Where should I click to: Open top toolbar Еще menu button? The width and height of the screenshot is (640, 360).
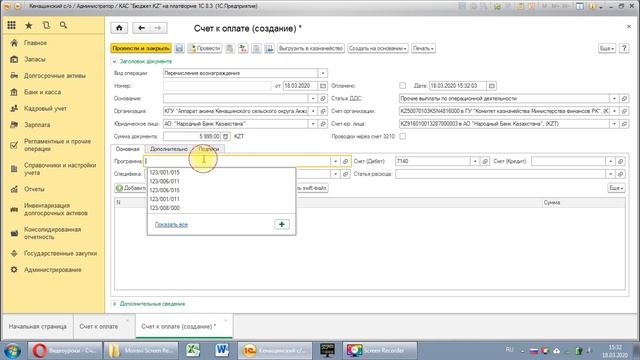607,48
